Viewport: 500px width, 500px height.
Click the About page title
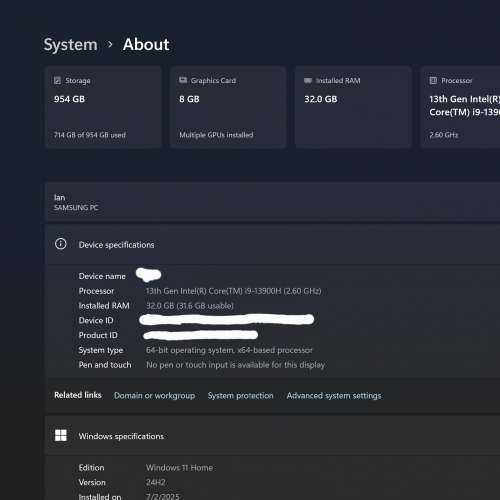click(146, 44)
